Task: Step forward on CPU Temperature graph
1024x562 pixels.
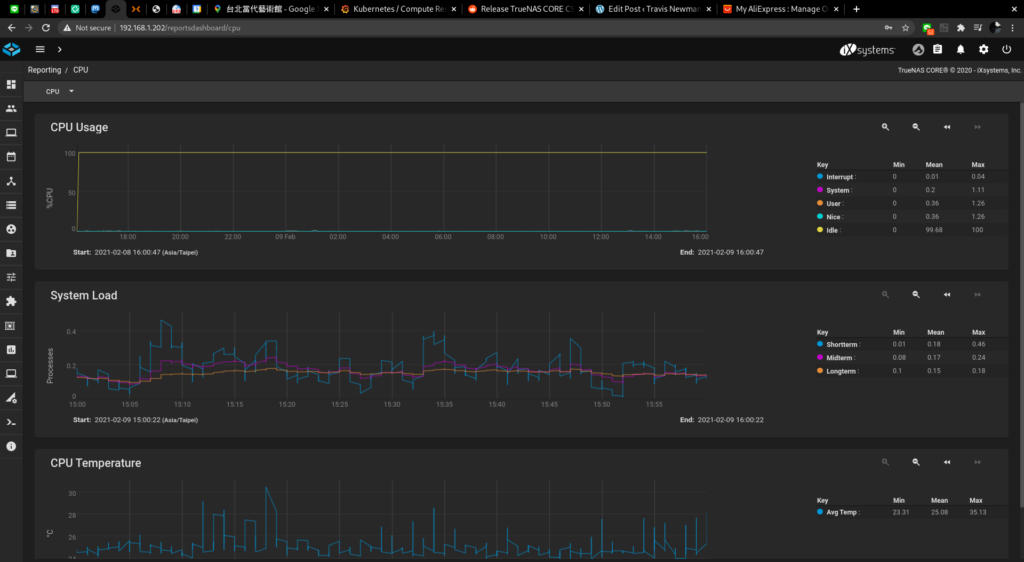Action: tap(978, 462)
